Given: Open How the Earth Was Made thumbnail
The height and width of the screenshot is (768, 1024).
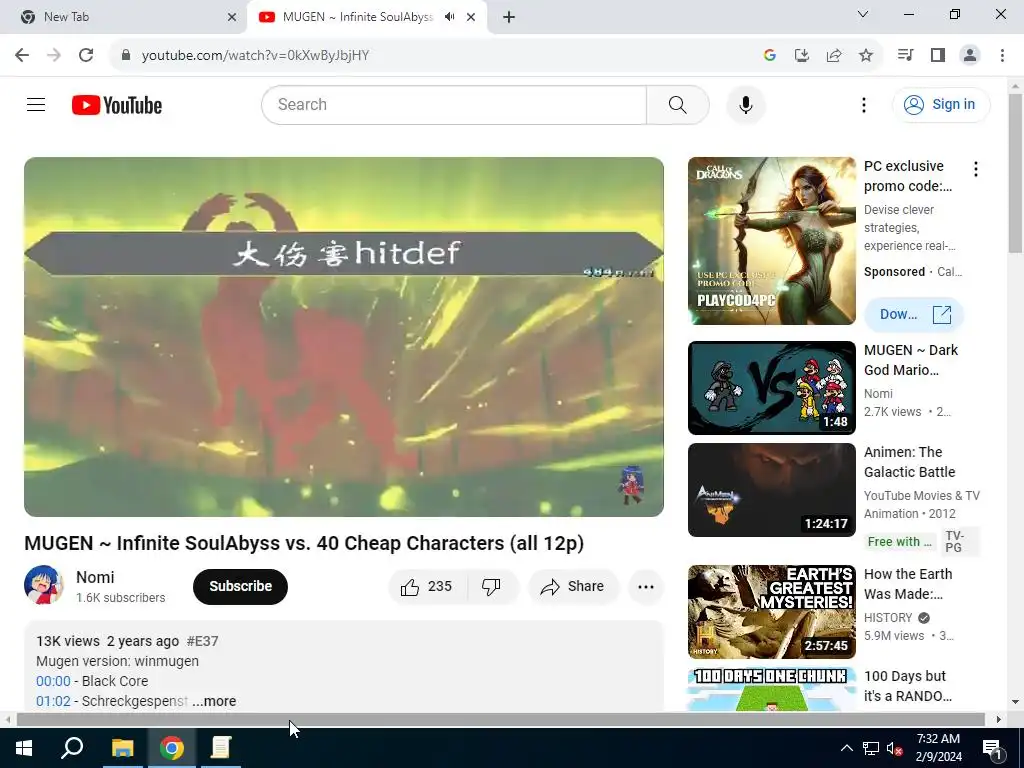Looking at the screenshot, I should click(x=771, y=612).
